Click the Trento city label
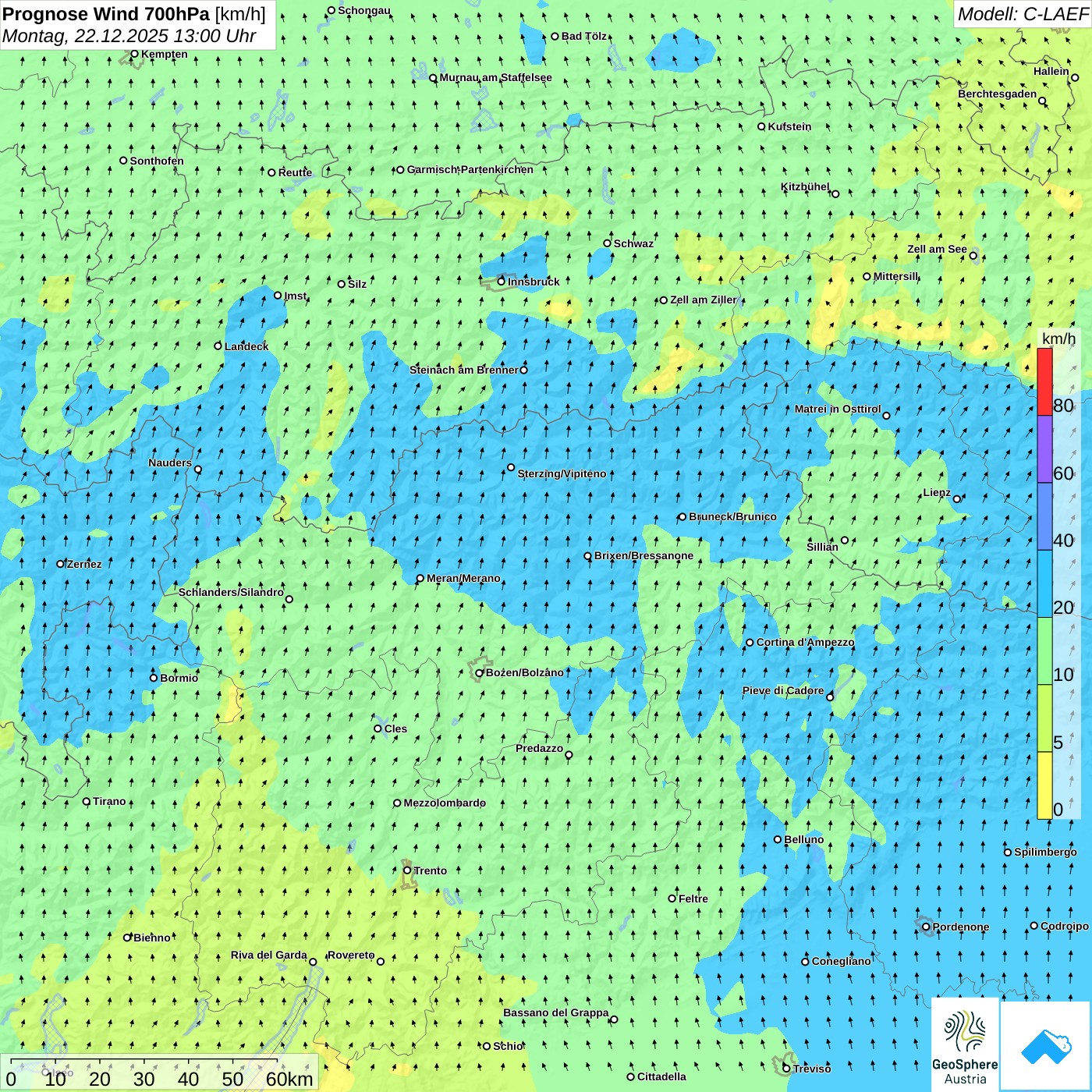This screenshot has width=1092, height=1092. (430, 870)
